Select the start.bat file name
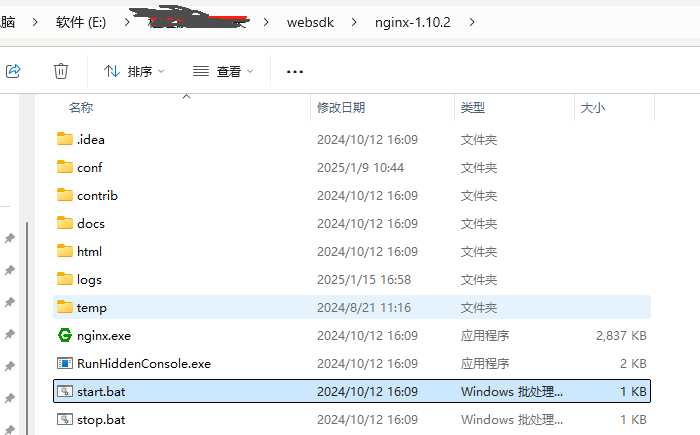The width and height of the screenshot is (700, 435). coord(101,392)
